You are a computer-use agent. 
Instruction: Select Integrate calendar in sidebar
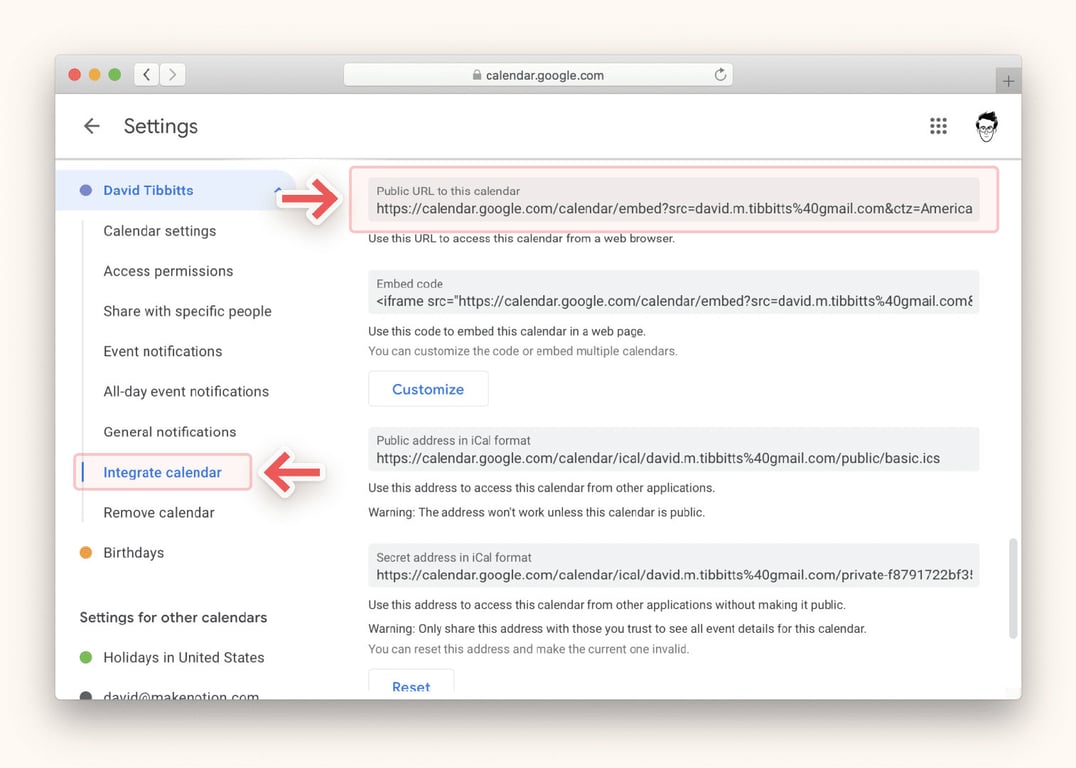point(162,472)
